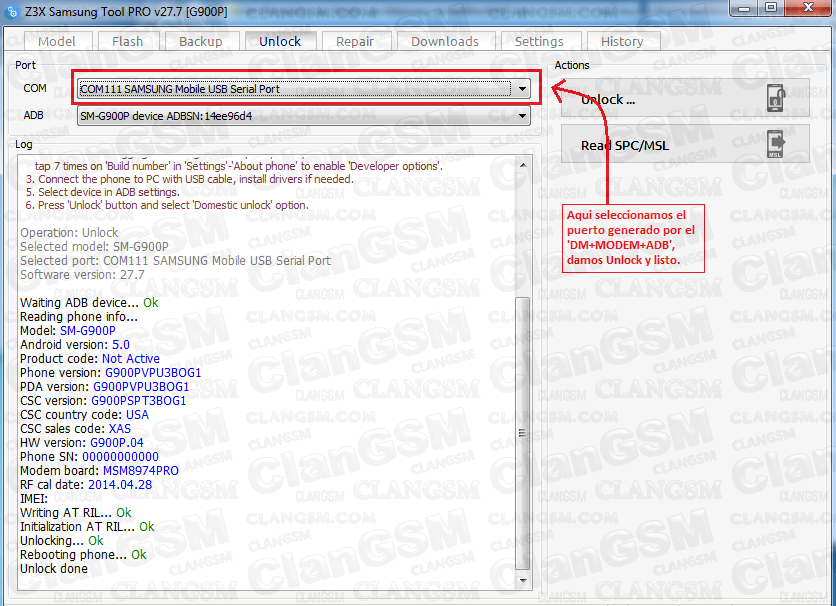Image resolution: width=836 pixels, height=606 pixels.
Task: Click Android version value 5.0
Action: (120, 344)
